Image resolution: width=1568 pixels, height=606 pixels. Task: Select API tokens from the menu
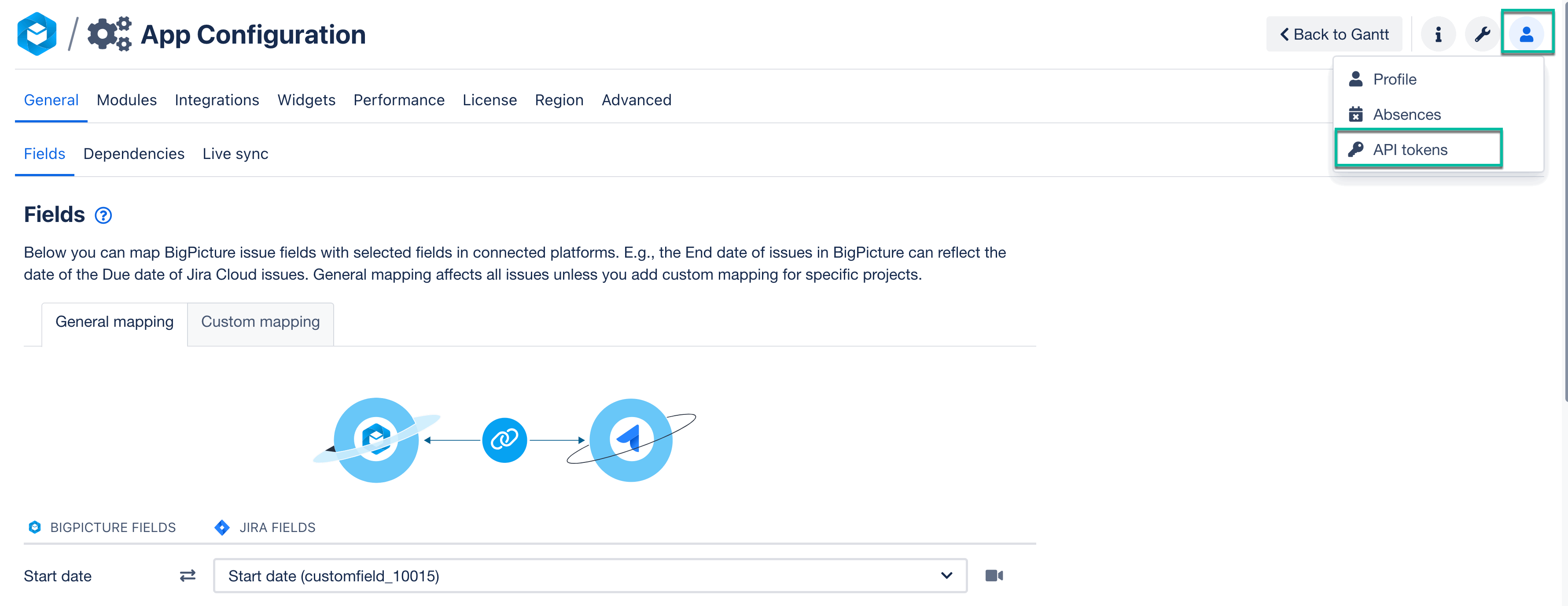[x=1410, y=149]
